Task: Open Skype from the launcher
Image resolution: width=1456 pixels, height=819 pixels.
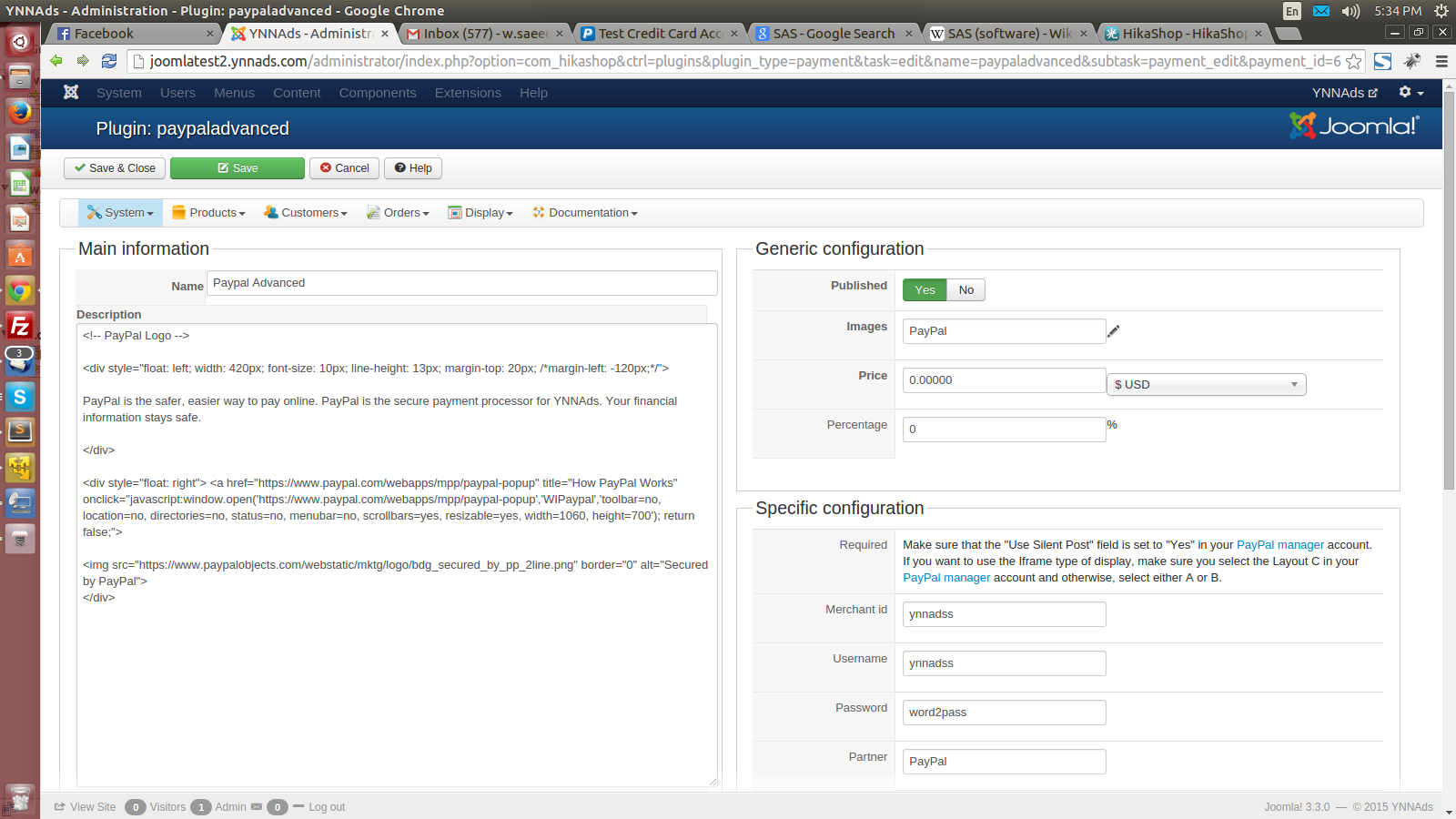Action: coord(20,397)
